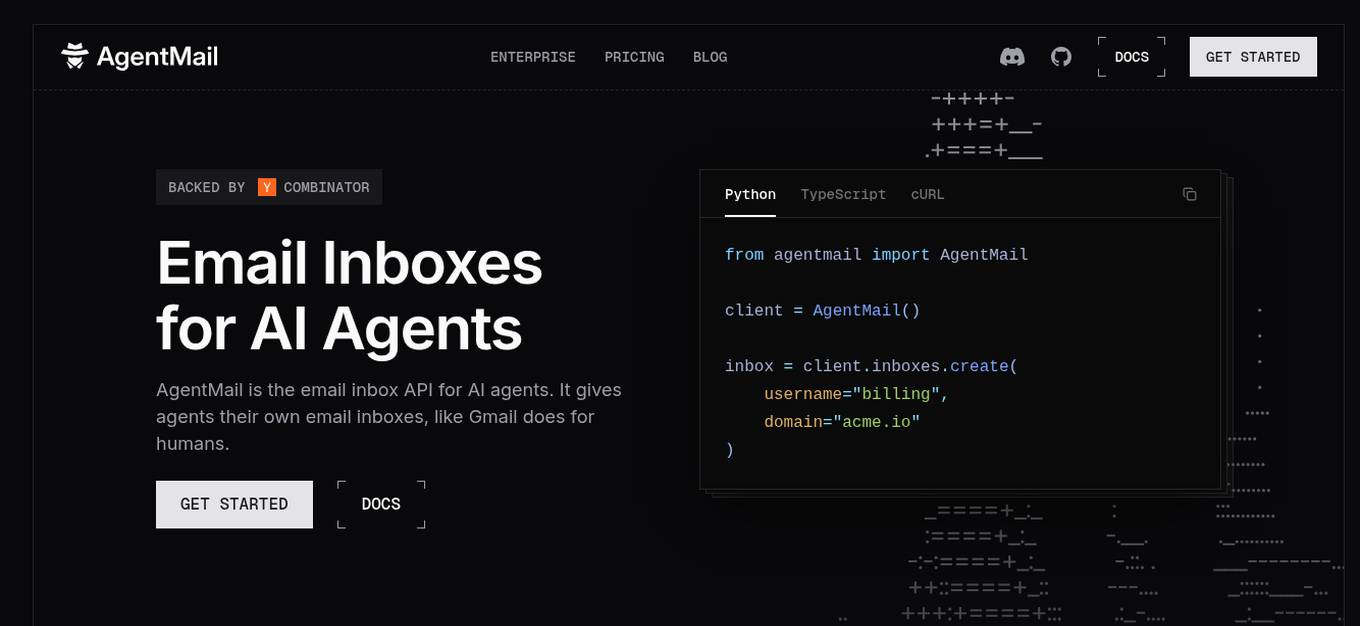
Task: Click GET STARTED in the top navigation
Action: coord(1252,57)
